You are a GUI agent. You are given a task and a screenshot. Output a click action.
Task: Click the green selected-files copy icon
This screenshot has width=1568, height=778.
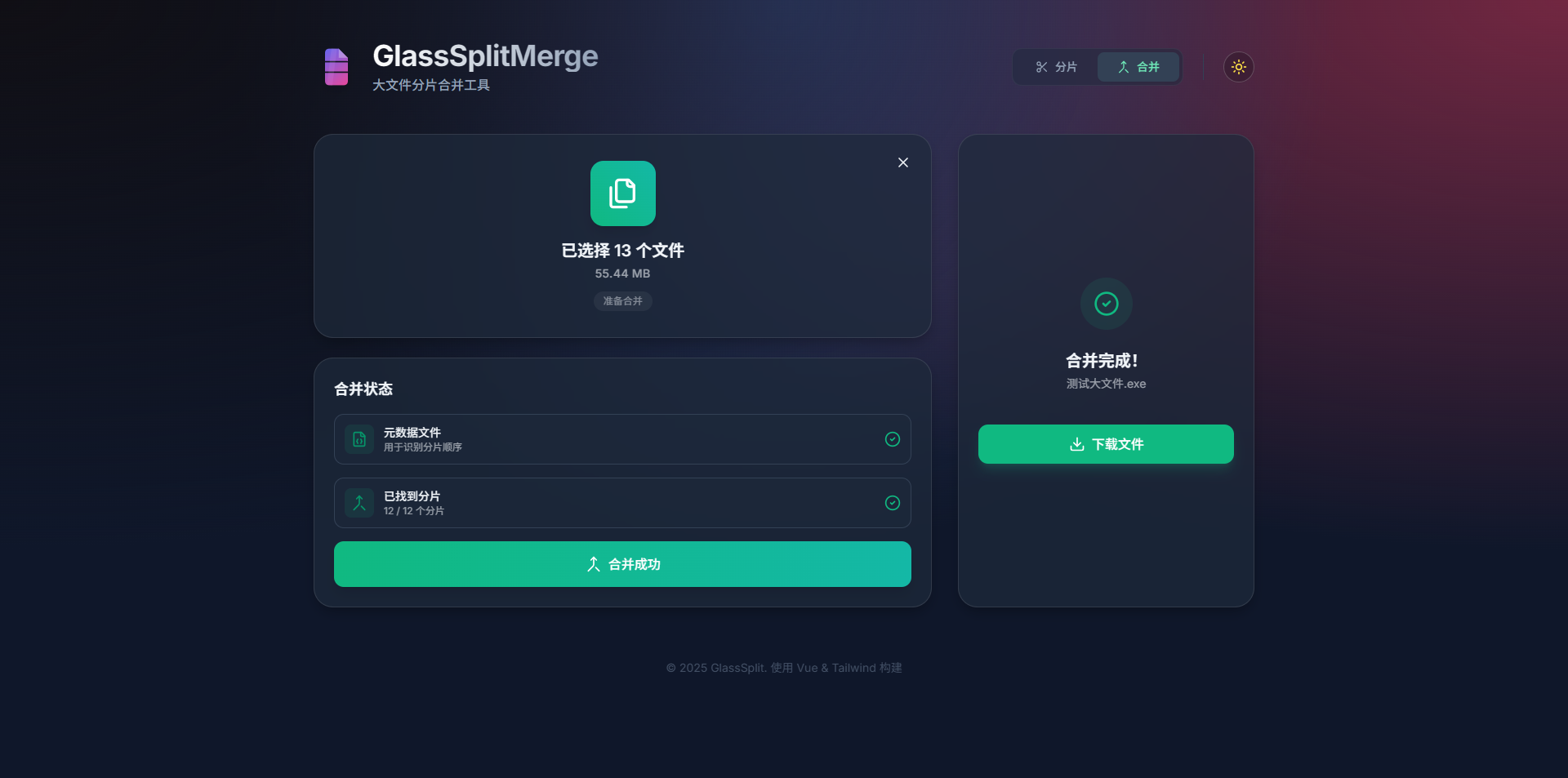click(623, 193)
